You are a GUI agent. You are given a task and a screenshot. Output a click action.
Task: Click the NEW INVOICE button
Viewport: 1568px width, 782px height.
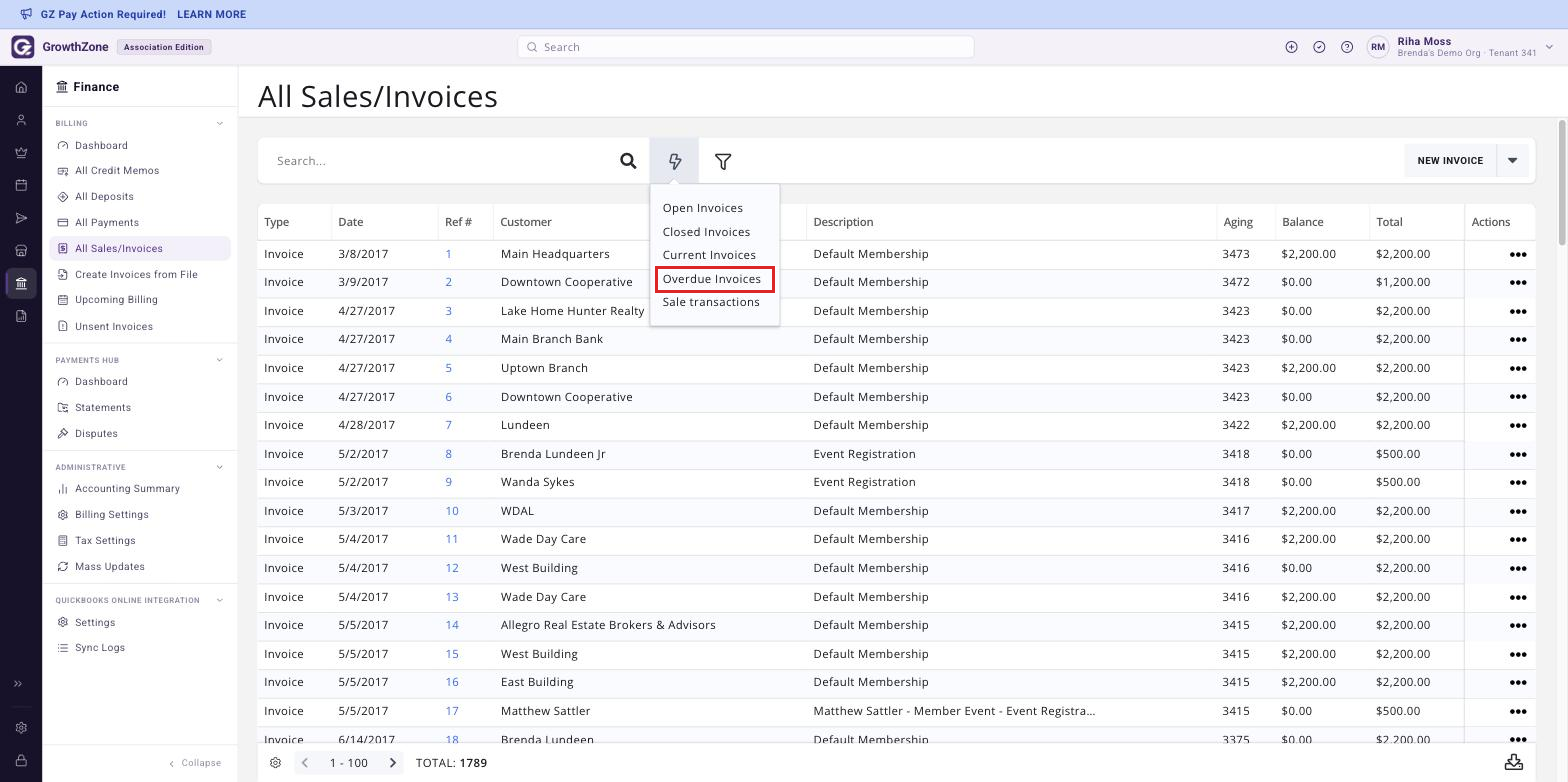coord(1450,161)
